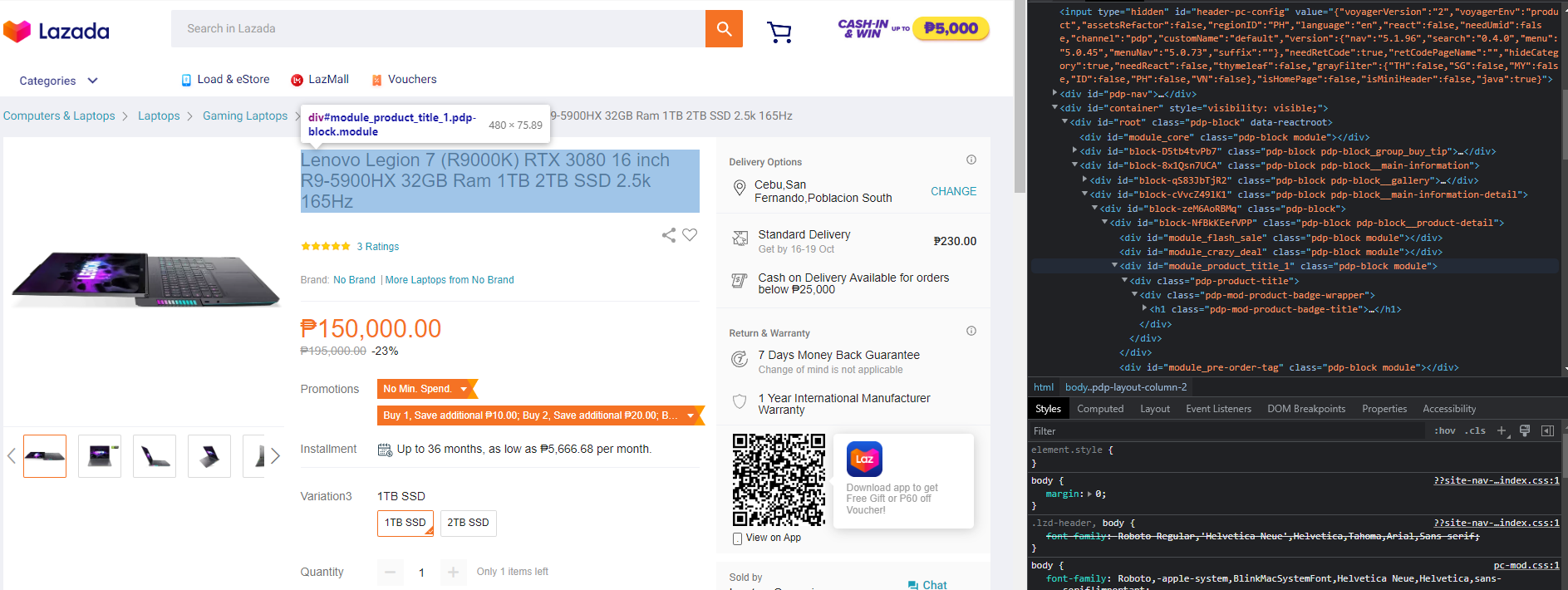Image resolution: width=1568 pixels, height=590 pixels.
Task: Switch to the Styles tab
Action: coord(1048,409)
